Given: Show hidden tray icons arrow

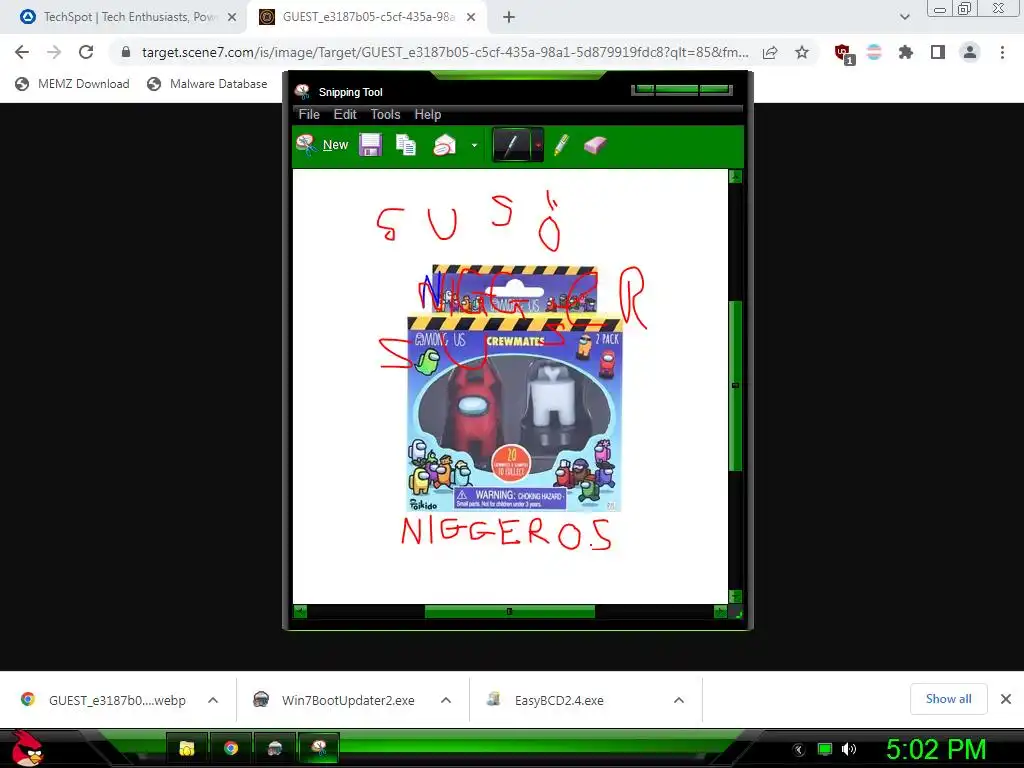Looking at the screenshot, I should pyautogui.click(x=799, y=749).
